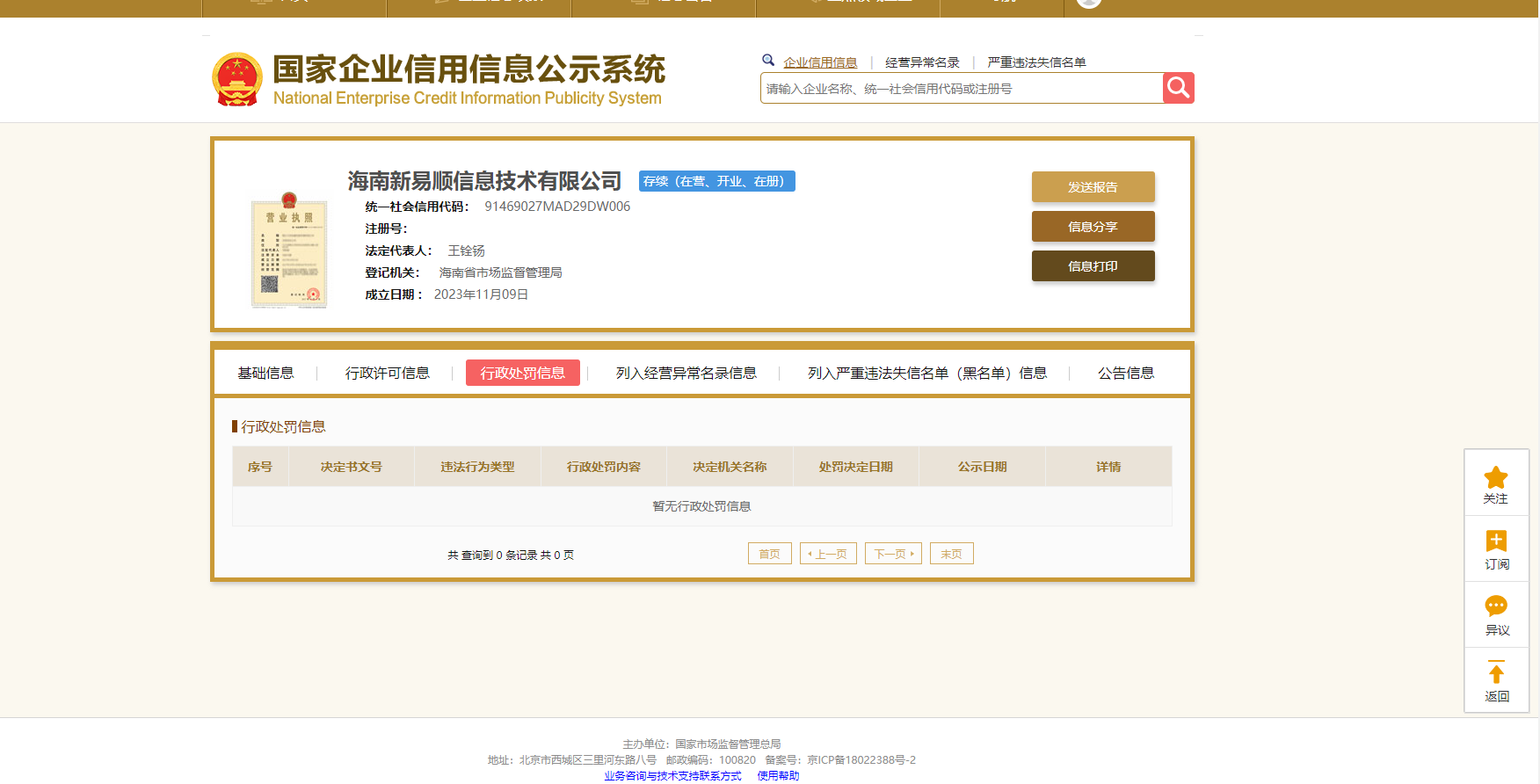Click the registration authority 海南省市场监督管理局
Screen dimensions: 1540x784
click(x=500, y=272)
